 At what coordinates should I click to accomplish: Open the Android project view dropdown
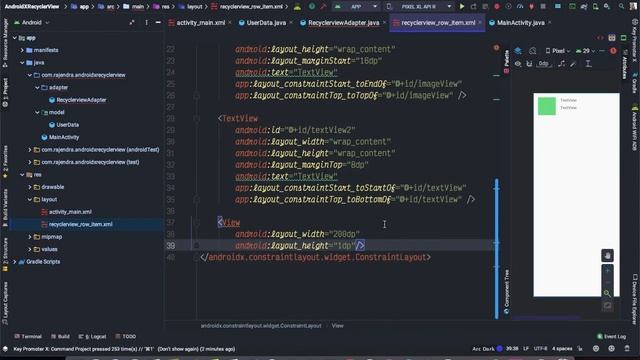pyautogui.click(x=32, y=23)
